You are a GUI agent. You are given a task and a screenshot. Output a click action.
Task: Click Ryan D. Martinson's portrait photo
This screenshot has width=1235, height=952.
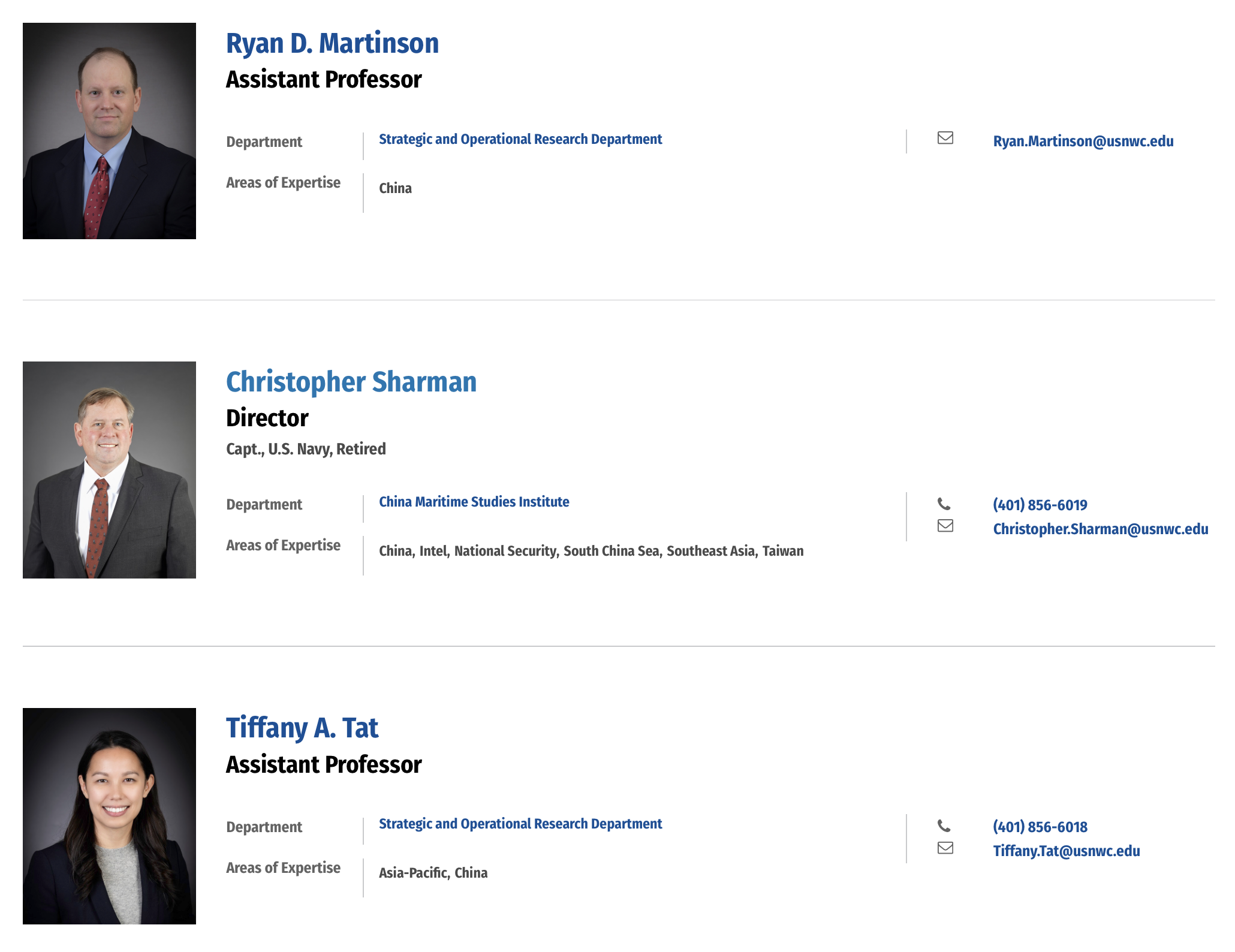click(x=109, y=131)
